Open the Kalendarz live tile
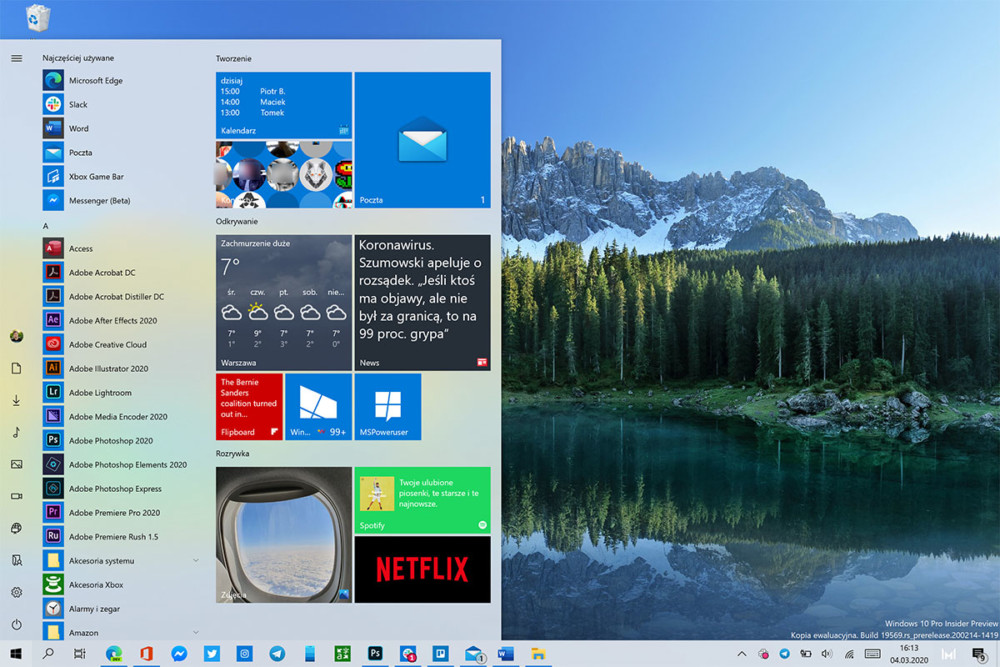Image resolution: width=1000 pixels, height=667 pixels. pos(284,105)
